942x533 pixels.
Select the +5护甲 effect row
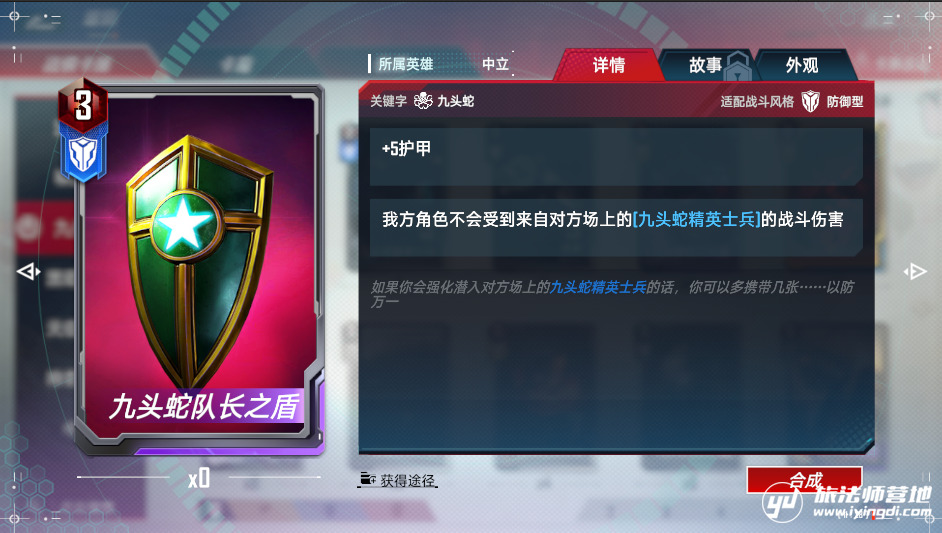[x=616, y=156]
